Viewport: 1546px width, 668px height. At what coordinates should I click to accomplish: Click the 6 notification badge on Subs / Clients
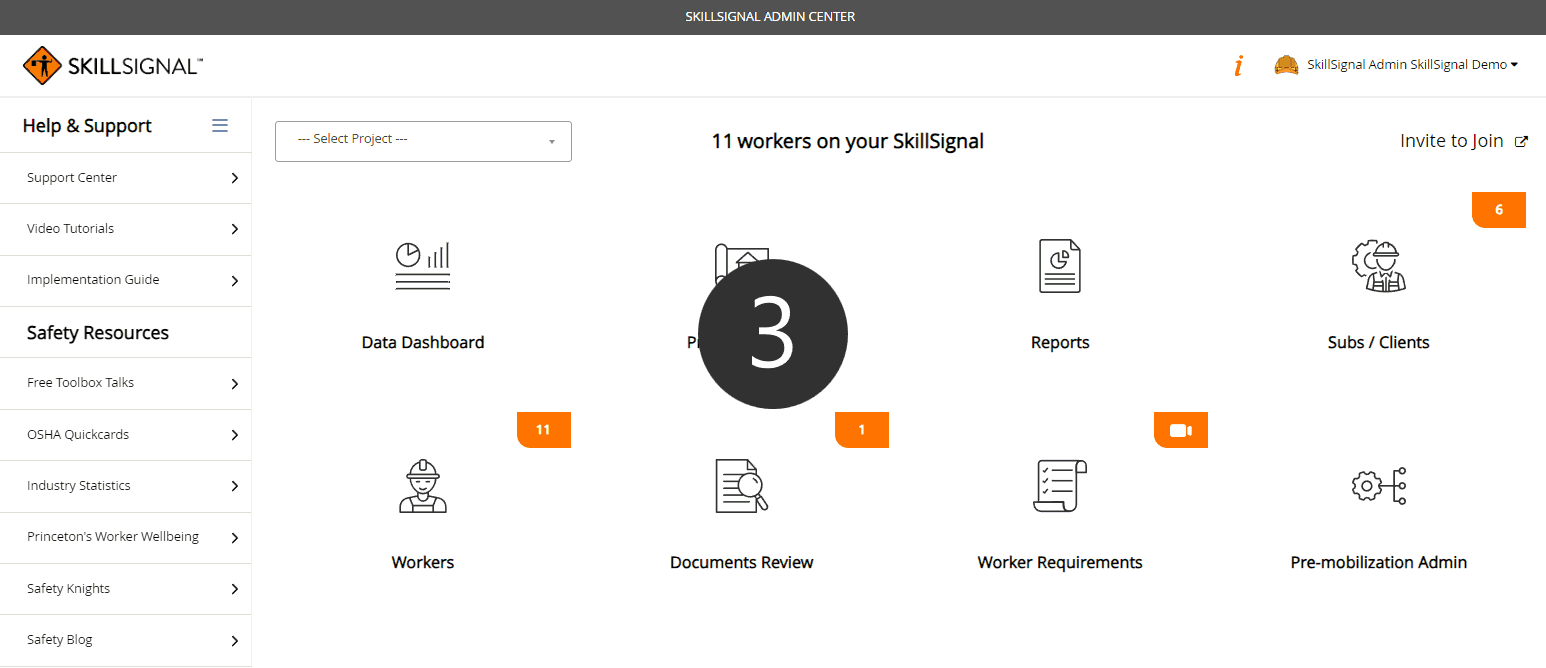1498,209
